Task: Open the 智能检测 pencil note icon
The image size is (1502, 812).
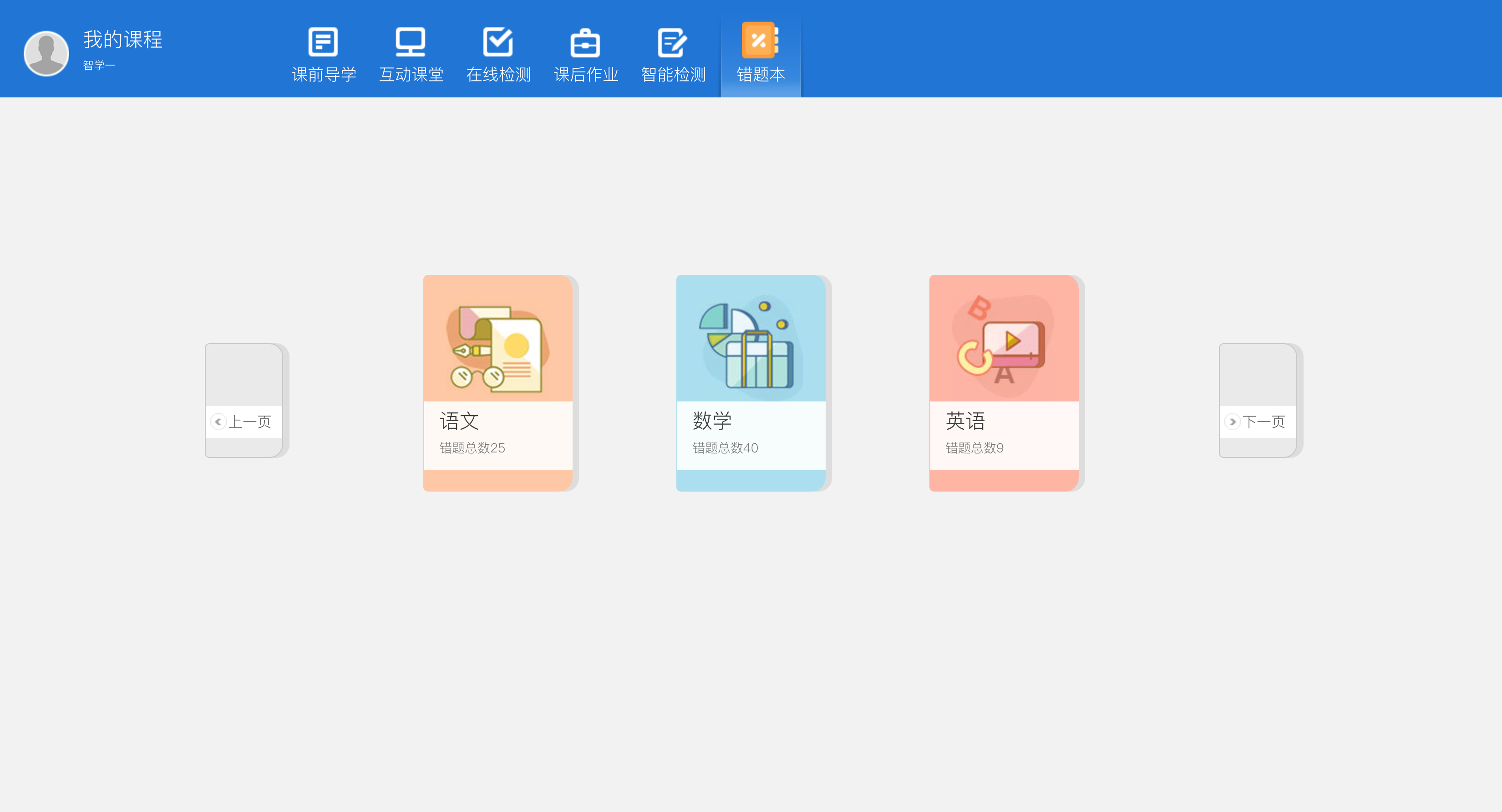Action: click(672, 42)
